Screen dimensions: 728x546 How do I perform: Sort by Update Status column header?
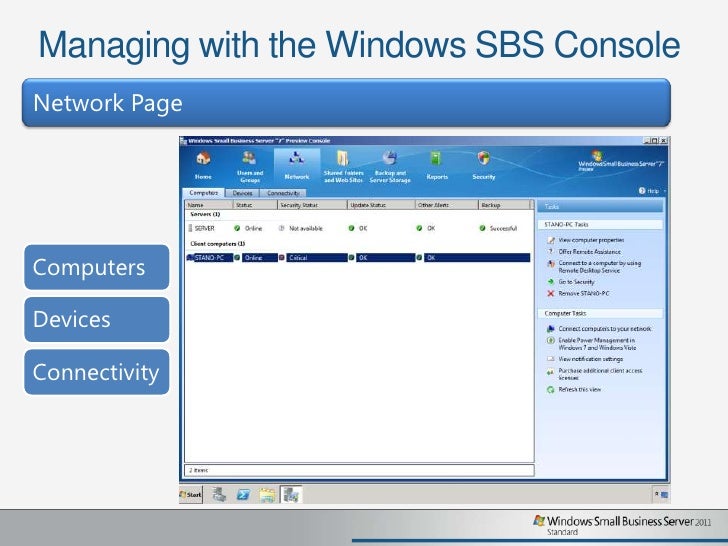click(381, 205)
